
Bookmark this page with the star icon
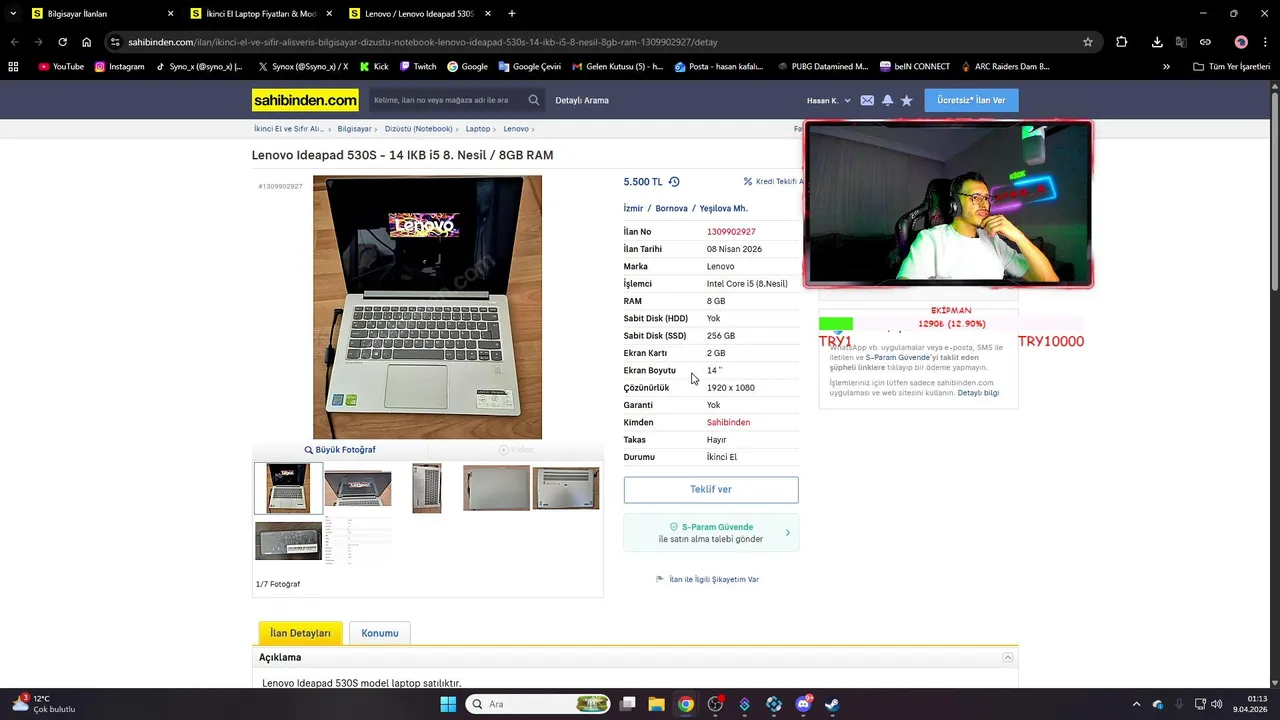[1088, 42]
